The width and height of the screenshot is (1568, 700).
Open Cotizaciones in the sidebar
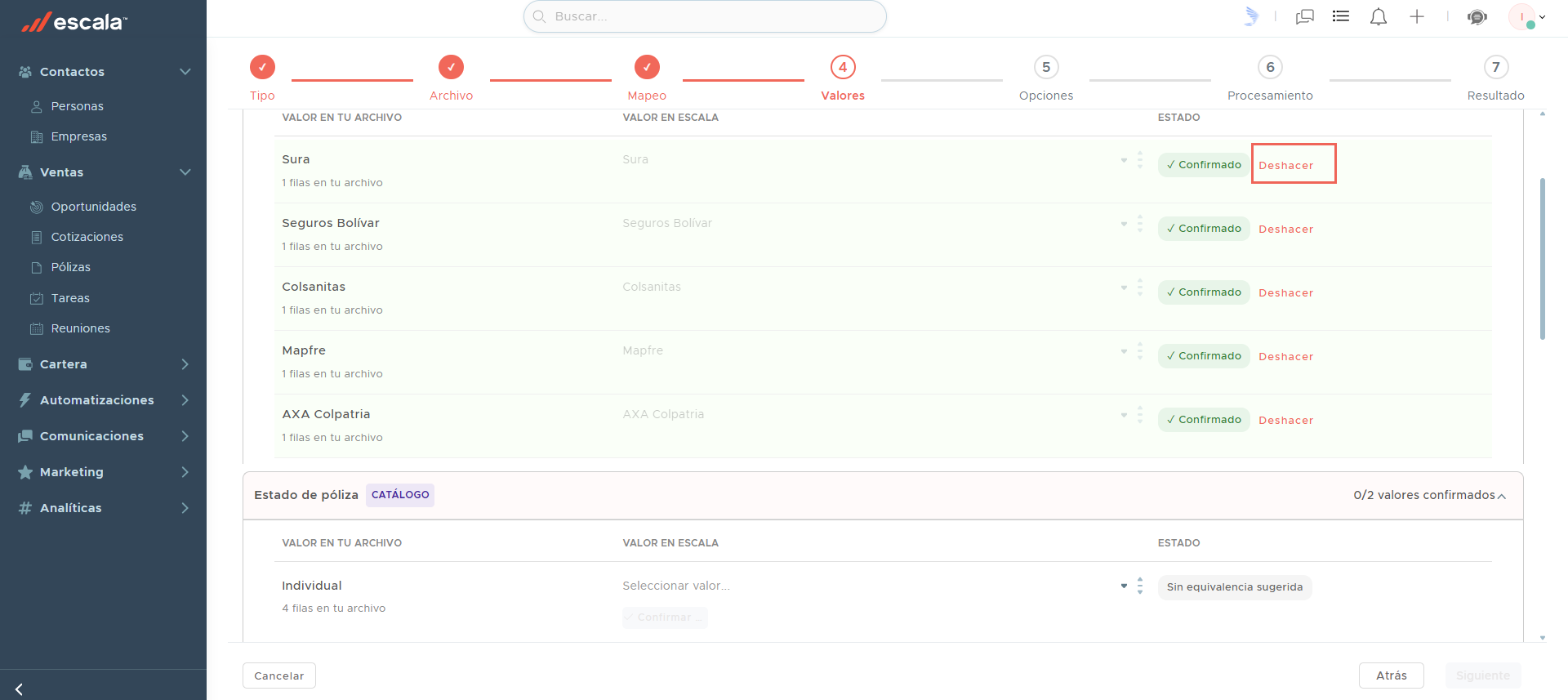pyautogui.click(x=87, y=237)
